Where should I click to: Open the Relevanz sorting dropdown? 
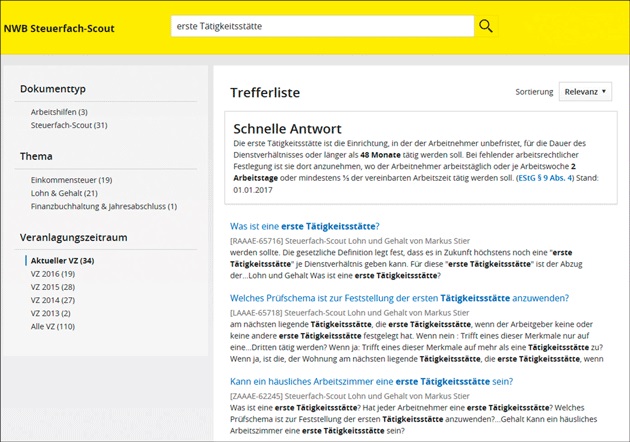click(x=586, y=91)
